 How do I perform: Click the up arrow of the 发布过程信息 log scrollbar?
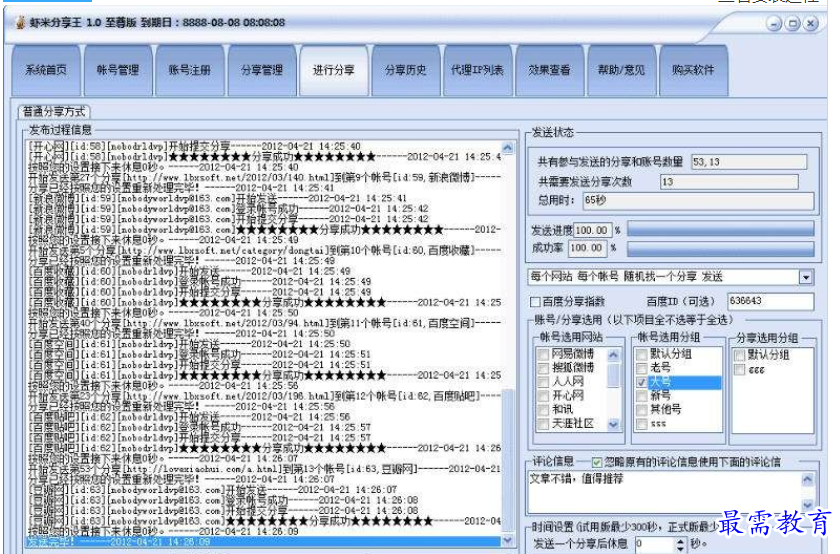[507, 147]
